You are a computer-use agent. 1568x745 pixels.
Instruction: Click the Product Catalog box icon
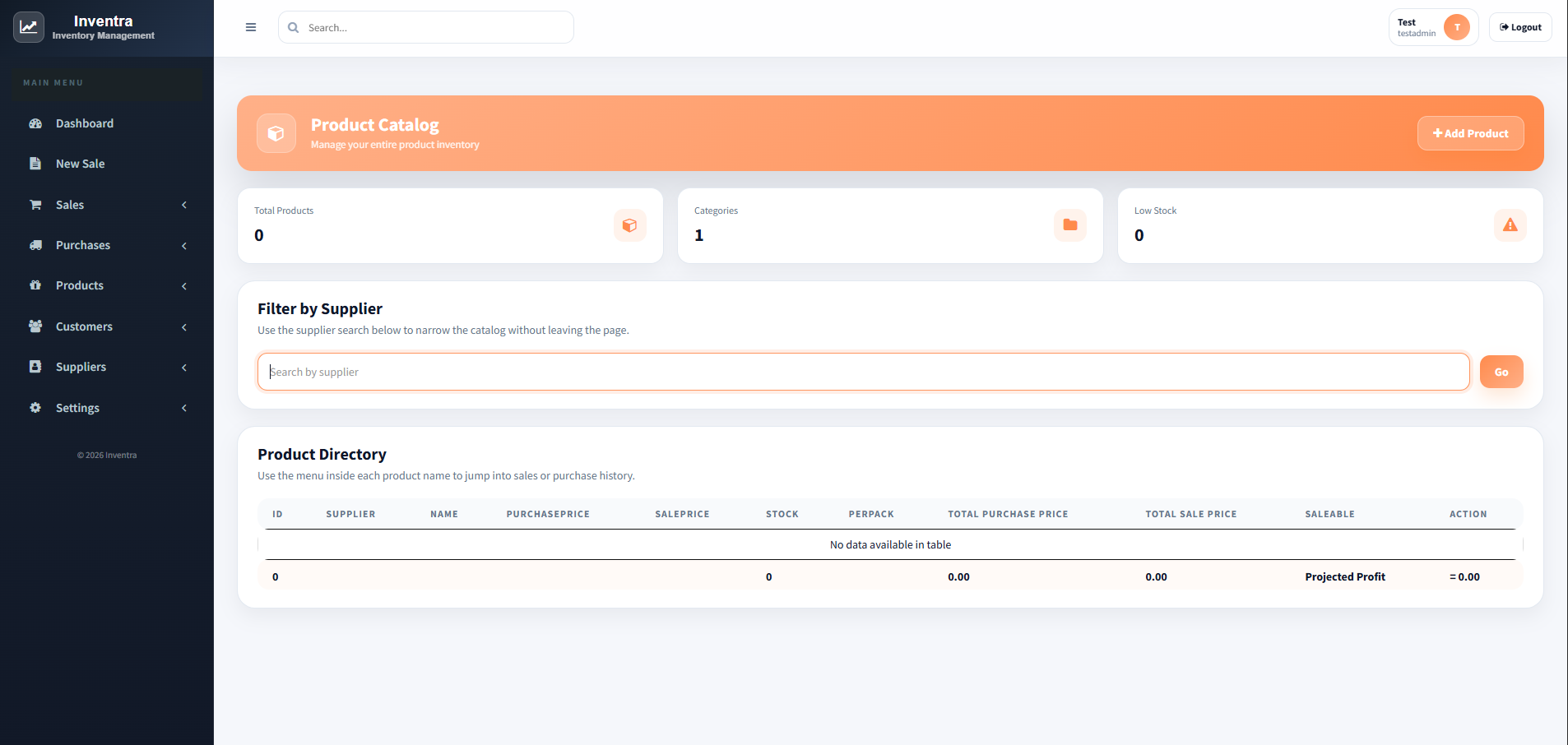276,133
